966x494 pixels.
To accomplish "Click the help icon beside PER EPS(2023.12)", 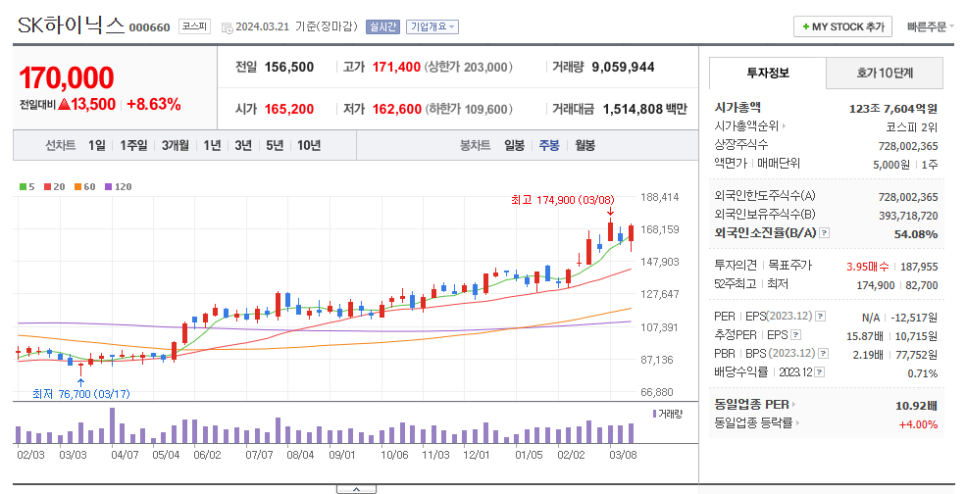I will [x=820, y=317].
